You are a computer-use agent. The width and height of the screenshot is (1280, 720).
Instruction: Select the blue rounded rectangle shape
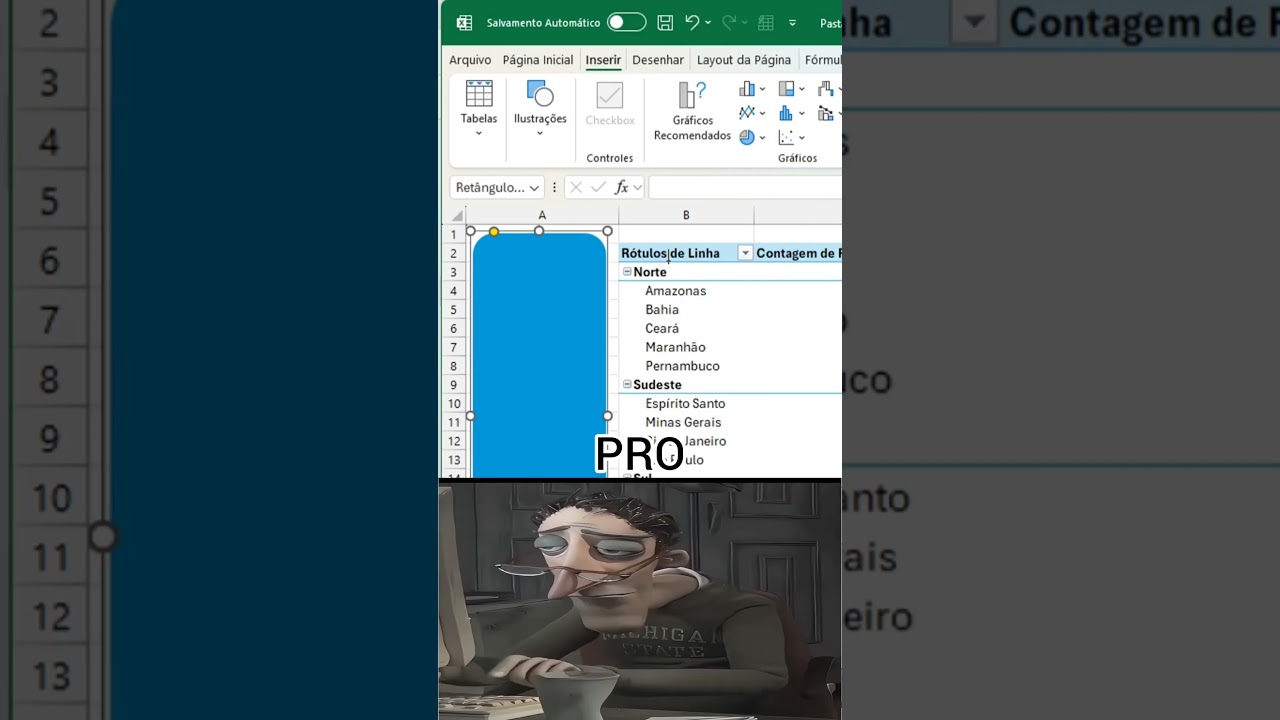point(539,355)
